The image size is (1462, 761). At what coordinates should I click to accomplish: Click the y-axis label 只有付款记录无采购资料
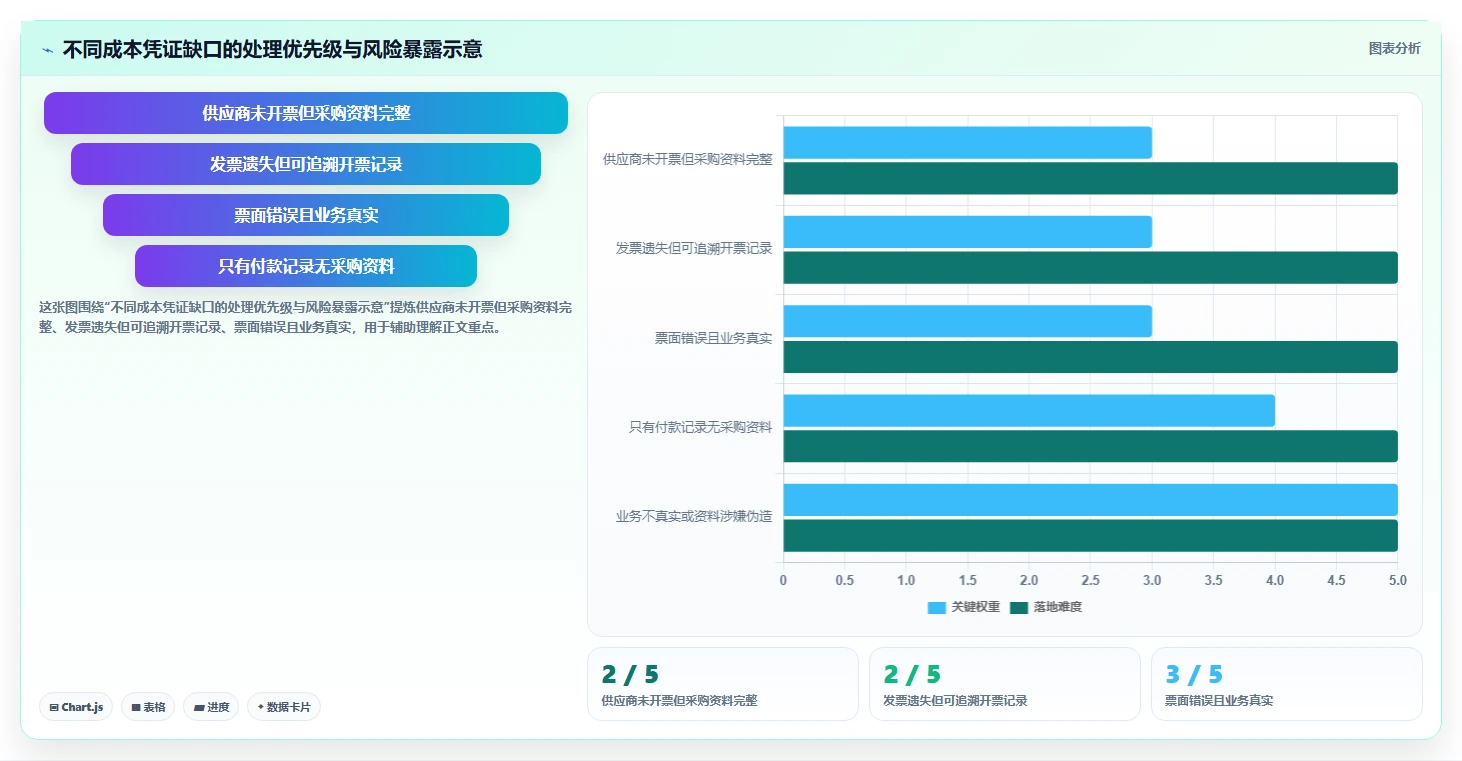point(700,428)
